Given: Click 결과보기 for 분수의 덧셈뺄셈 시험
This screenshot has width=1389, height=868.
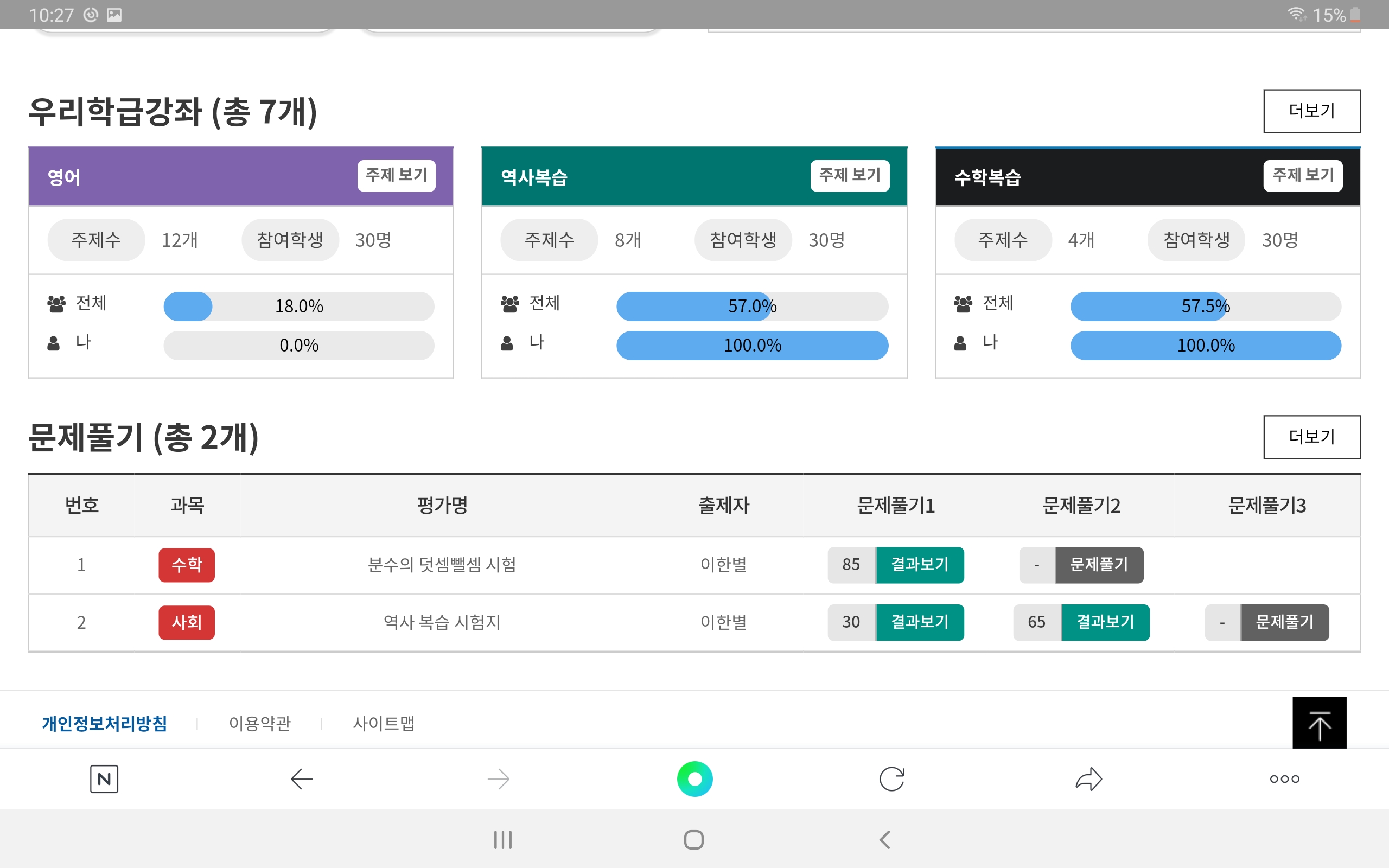Looking at the screenshot, I should pos(916,563).
